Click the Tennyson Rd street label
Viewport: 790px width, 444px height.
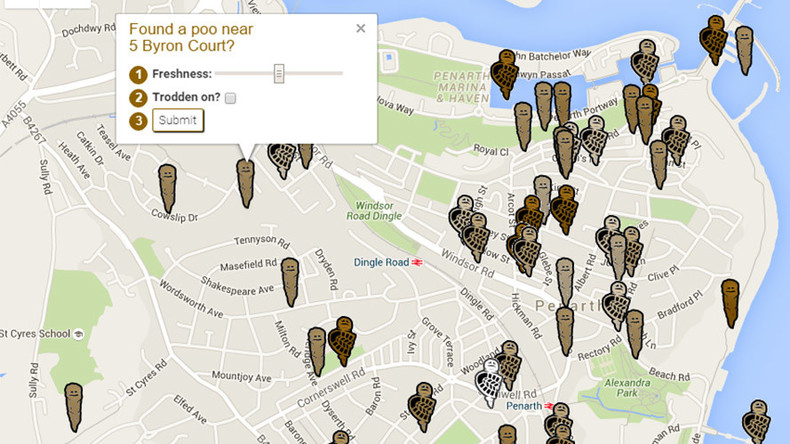pyautogui.click(x=261, y=241)
